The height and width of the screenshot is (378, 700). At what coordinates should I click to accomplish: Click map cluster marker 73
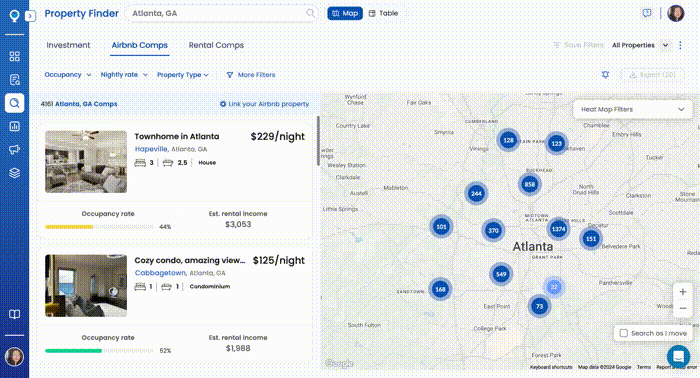tap(539, 306)
